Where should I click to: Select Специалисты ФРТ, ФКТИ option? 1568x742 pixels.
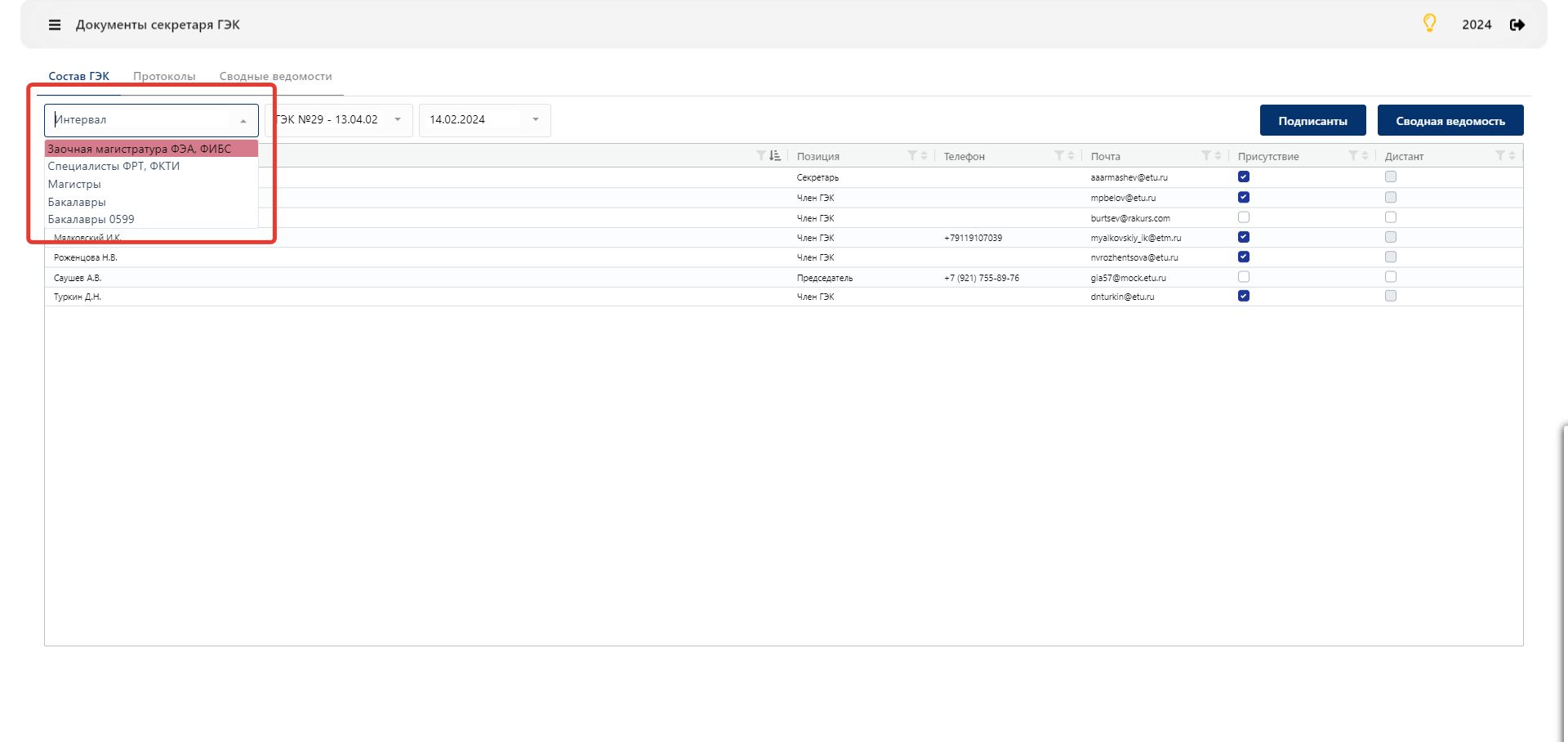tap(151, 166)
